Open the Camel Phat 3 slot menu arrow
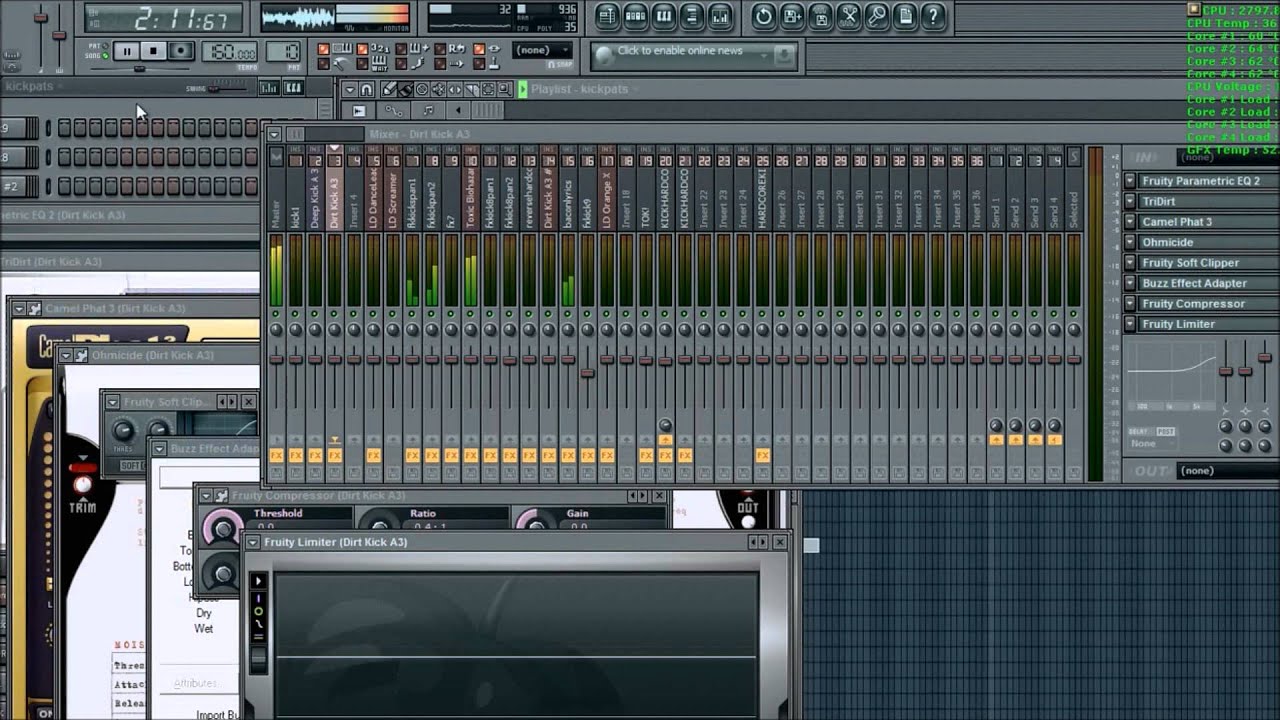Image resolution: width=1280 pixels, height=720 pixels. (1130, 222)
